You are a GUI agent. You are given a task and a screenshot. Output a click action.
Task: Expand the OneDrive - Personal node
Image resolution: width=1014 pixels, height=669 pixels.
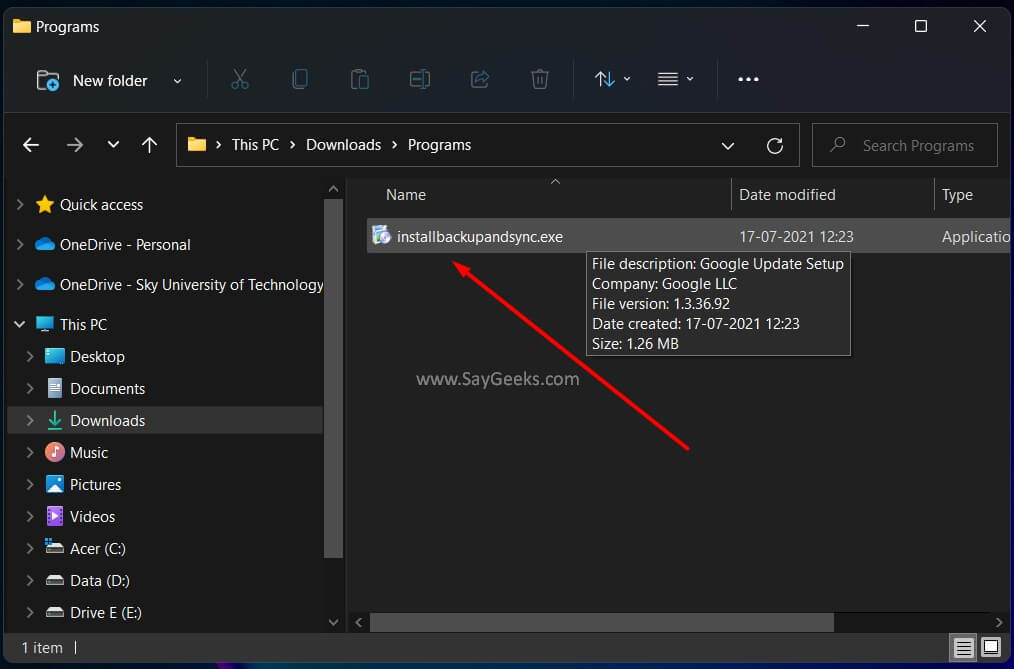click(x=20, y=244)
